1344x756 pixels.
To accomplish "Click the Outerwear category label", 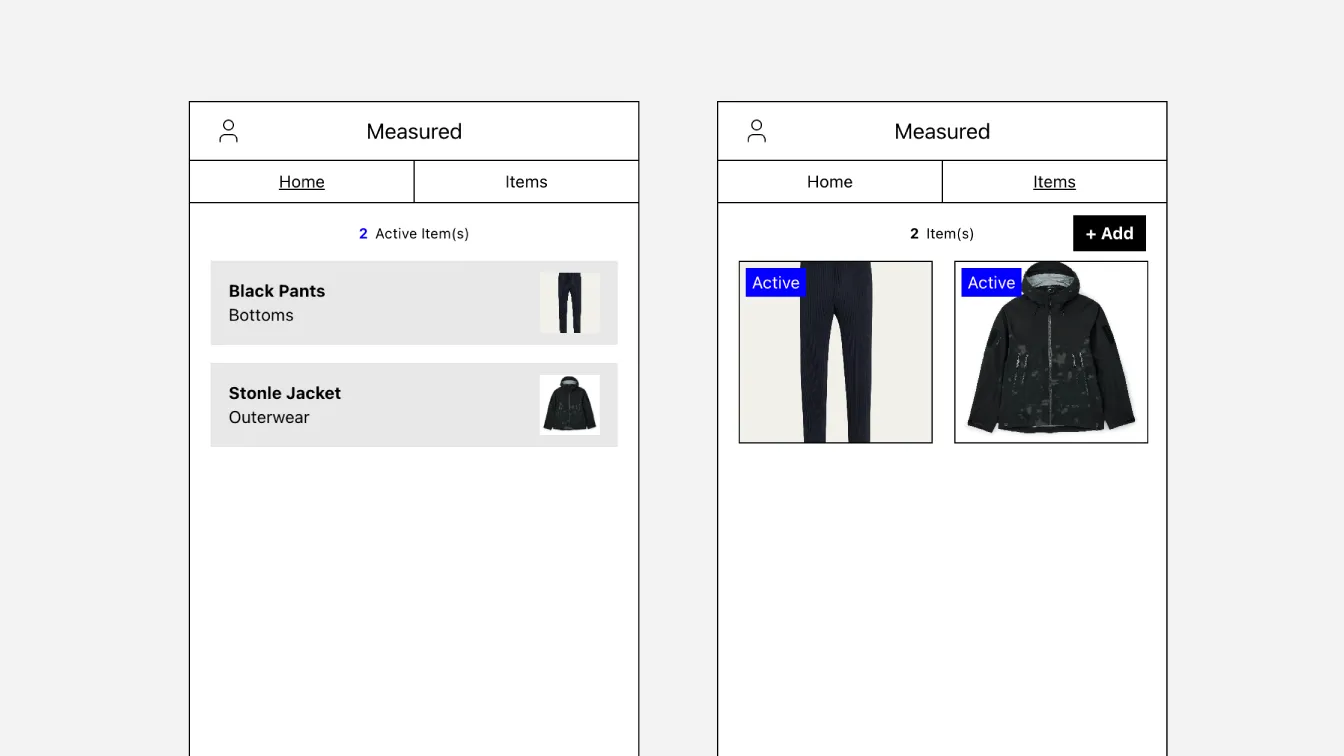I will pyautogui.click(x=269, y=417).
